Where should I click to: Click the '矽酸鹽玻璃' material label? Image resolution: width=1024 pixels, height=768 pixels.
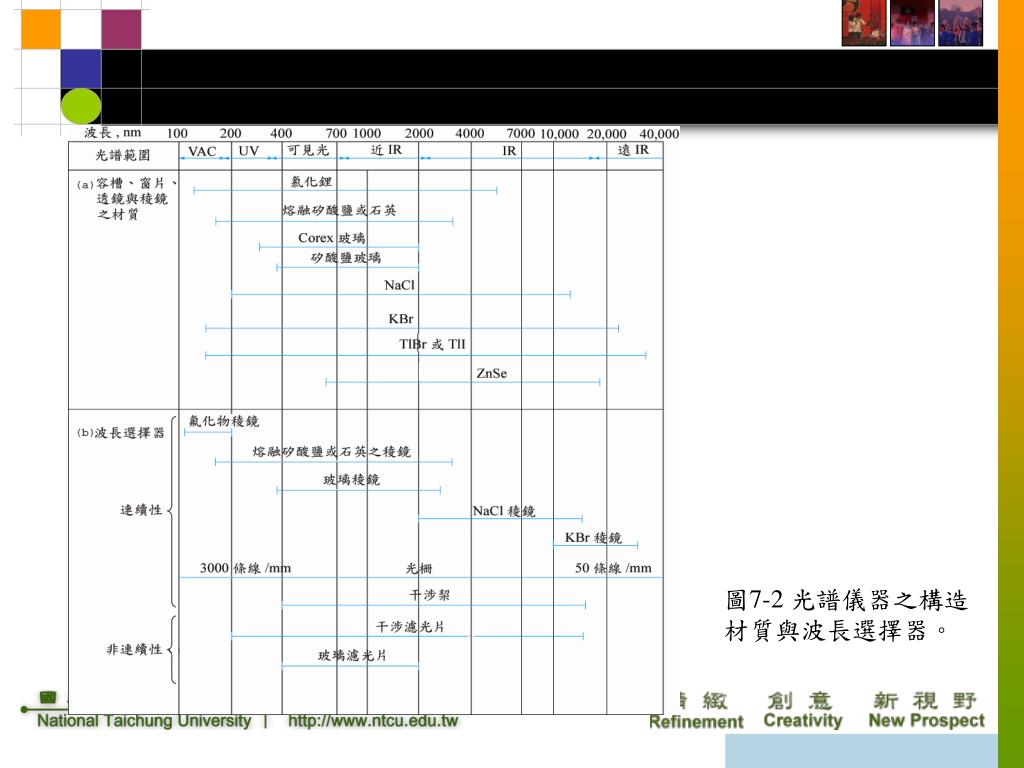(x=345, y=258)
